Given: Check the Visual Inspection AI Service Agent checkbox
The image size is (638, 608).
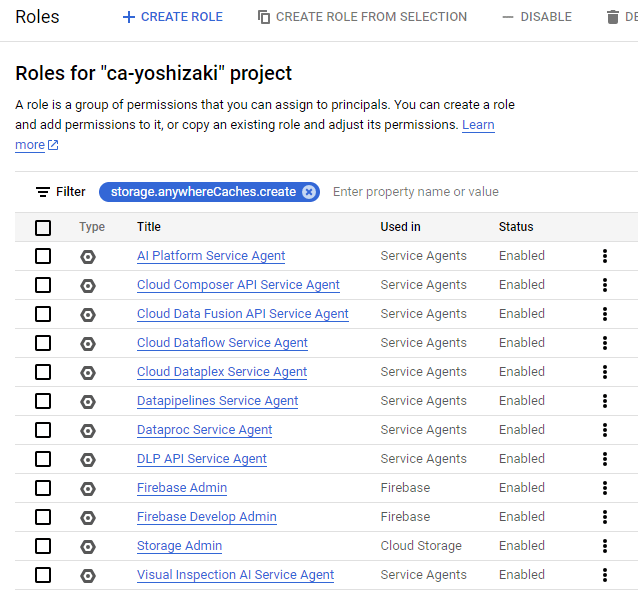Looking at the screenshot, I should point(43,575).
